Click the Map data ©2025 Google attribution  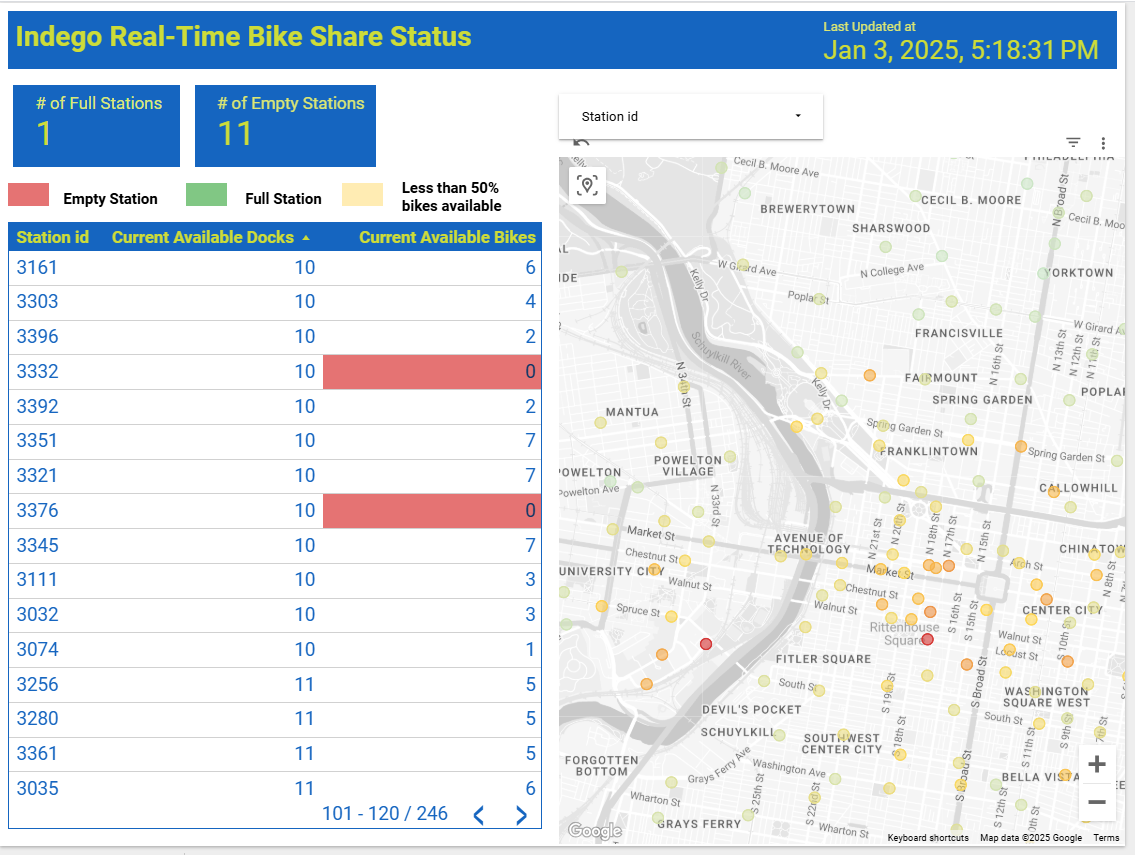(x=1031, y=838)
